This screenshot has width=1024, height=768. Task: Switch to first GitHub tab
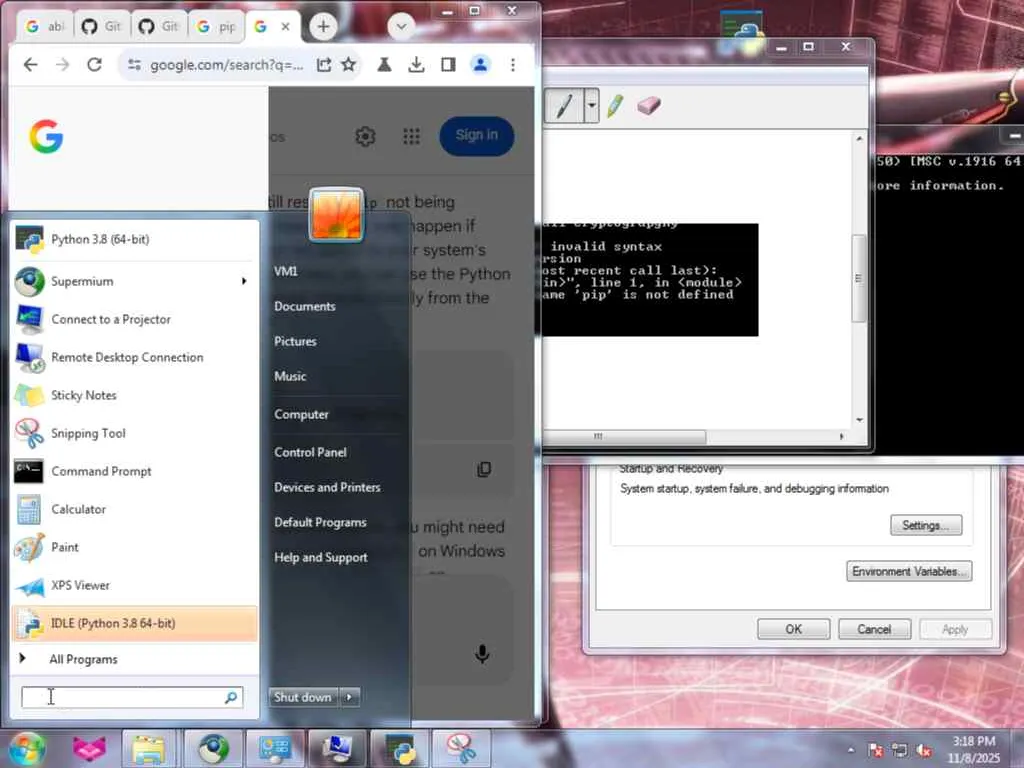coord(102,27)
